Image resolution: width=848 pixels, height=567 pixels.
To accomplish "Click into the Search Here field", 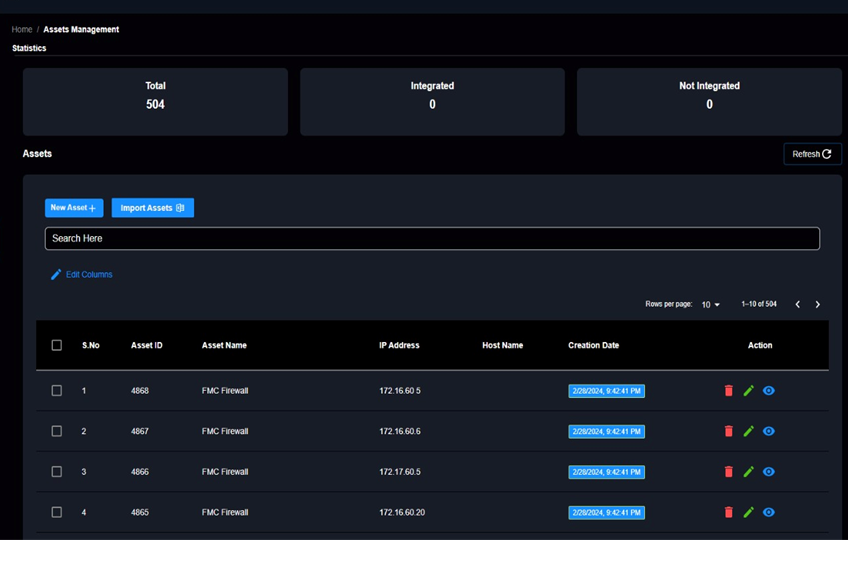I will (432, 239).
